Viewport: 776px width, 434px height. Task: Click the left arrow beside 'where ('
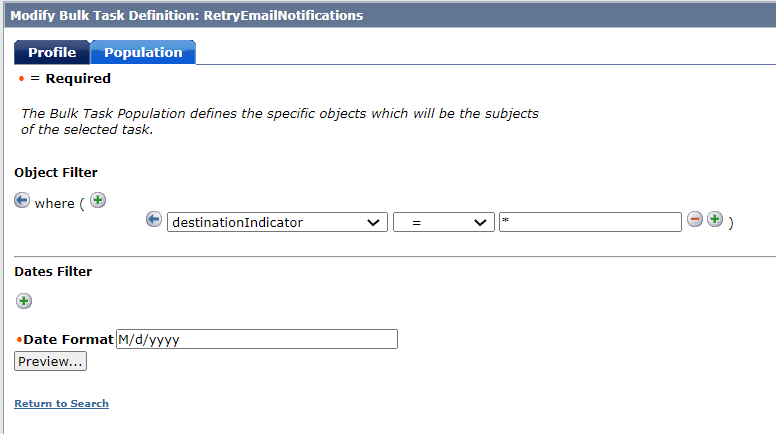coord(22,200)
